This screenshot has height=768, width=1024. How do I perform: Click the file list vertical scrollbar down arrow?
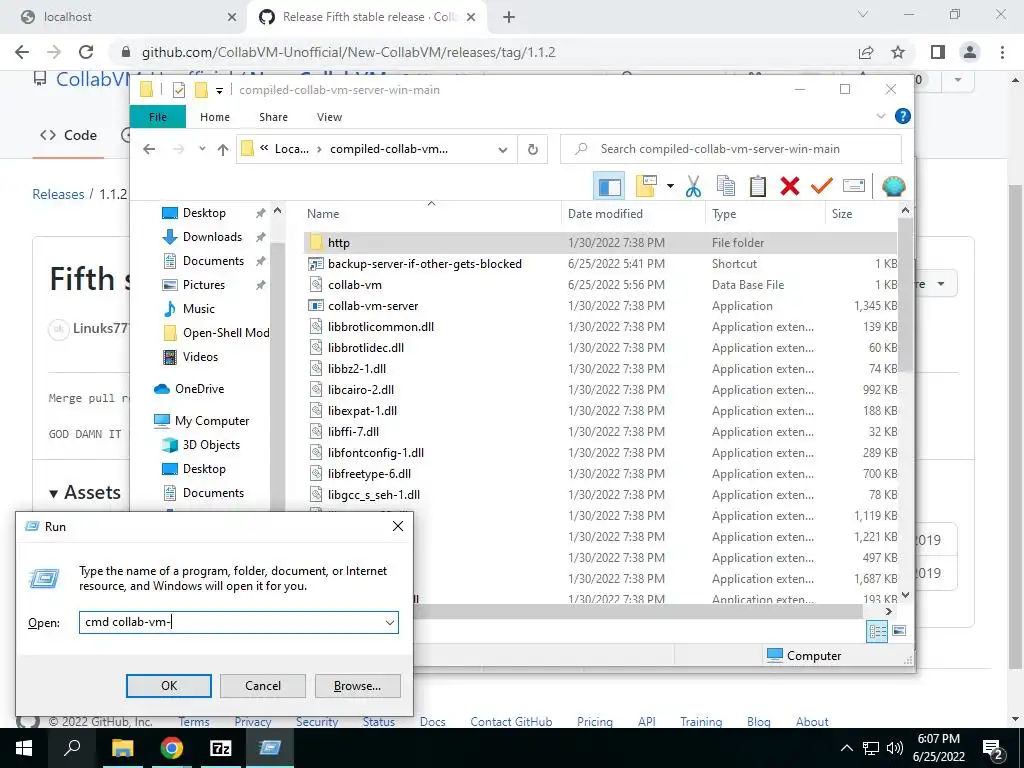pos(905,595)
